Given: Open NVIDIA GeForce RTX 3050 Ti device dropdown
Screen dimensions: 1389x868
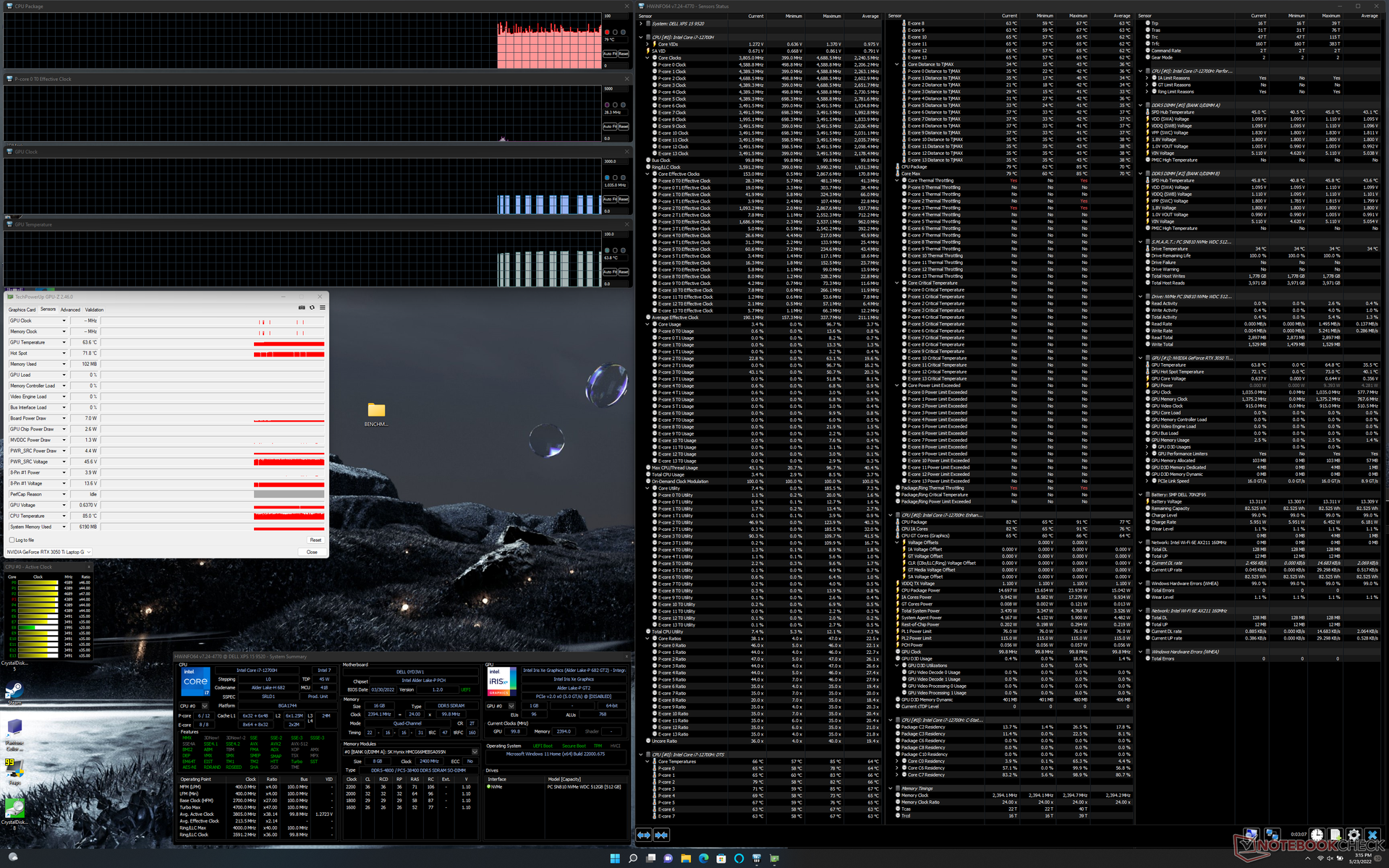Looking at the screenshot, I should tap(88, 552).
